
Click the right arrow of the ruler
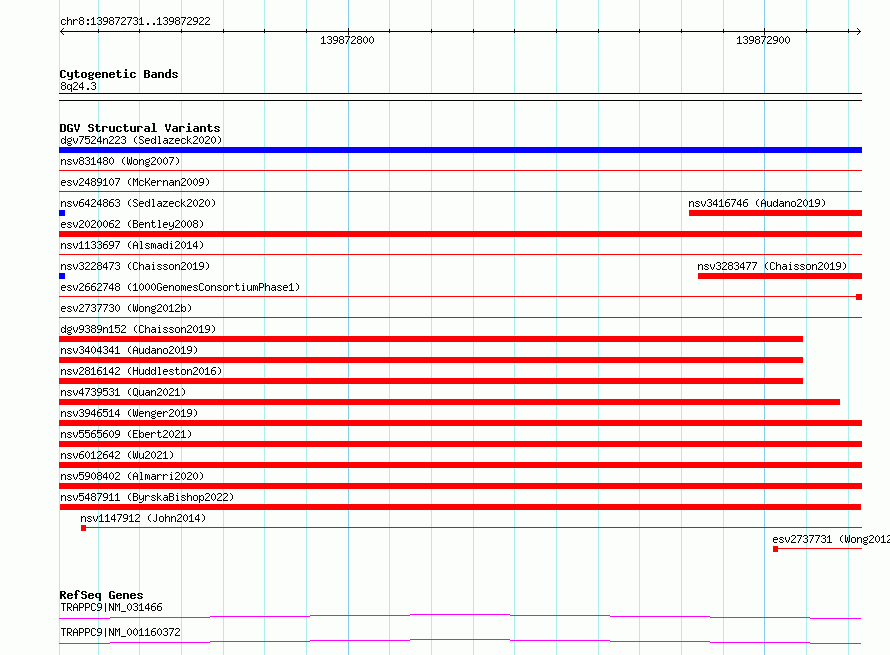(x=858, y=31)
